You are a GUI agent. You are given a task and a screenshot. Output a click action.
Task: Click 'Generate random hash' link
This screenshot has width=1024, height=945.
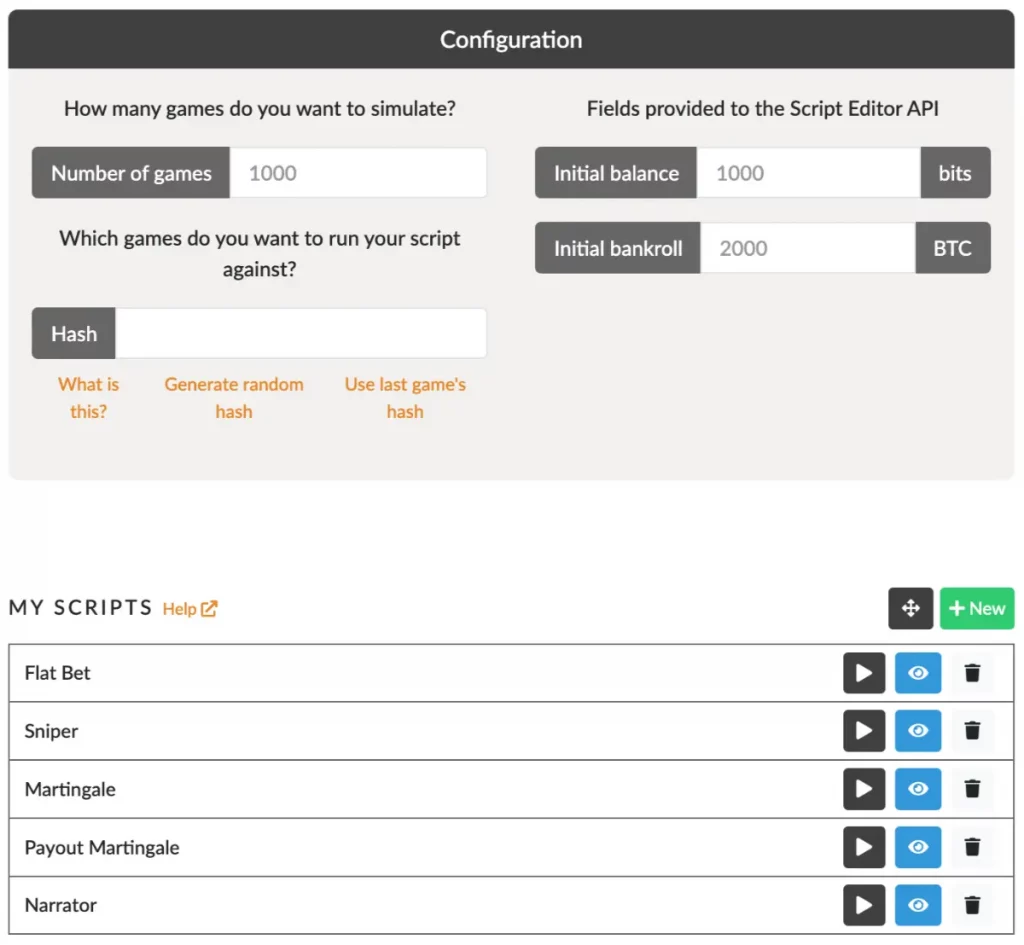[234, 398]
